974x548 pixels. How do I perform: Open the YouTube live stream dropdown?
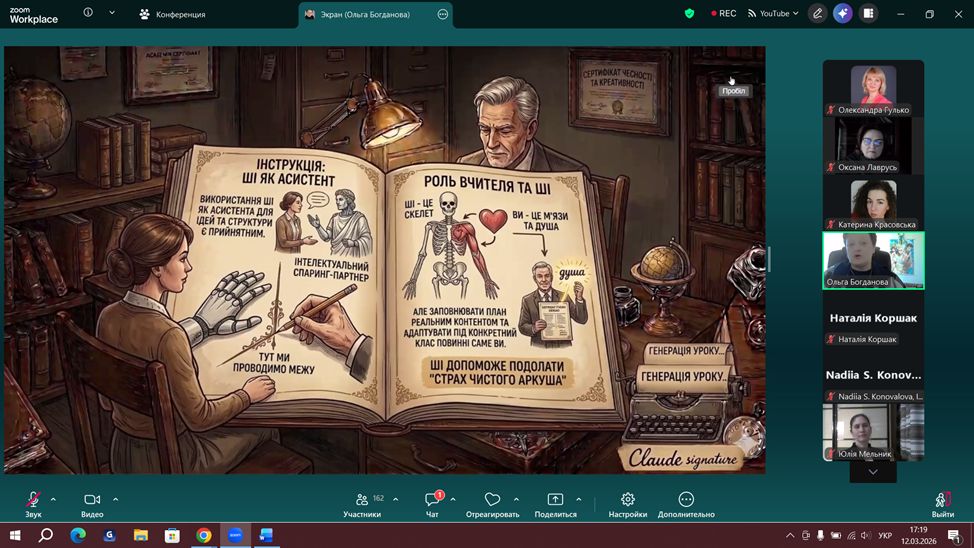point(774,14)
